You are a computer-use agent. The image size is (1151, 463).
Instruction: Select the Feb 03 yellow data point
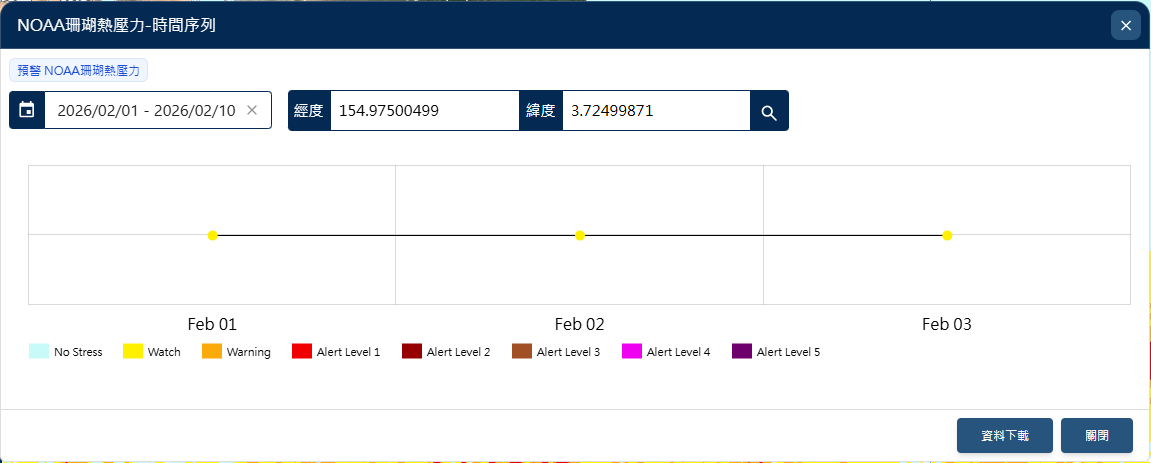pyautogui.click(x=947, y=235)
